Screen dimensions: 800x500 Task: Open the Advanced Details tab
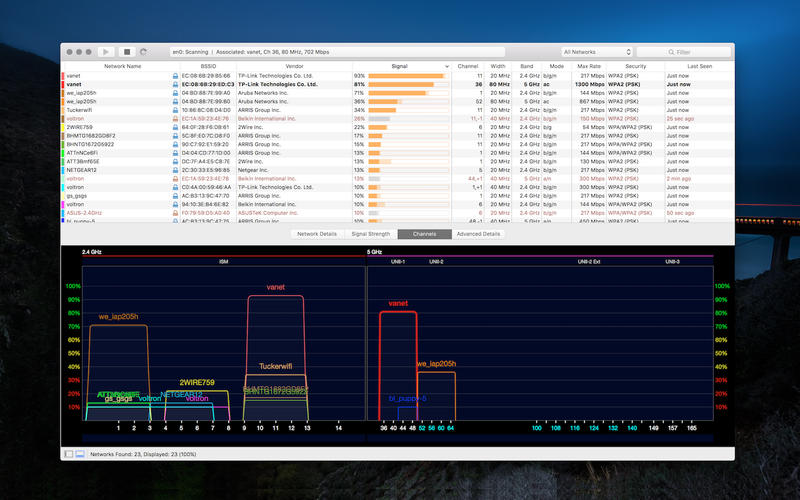click(478, 234)
